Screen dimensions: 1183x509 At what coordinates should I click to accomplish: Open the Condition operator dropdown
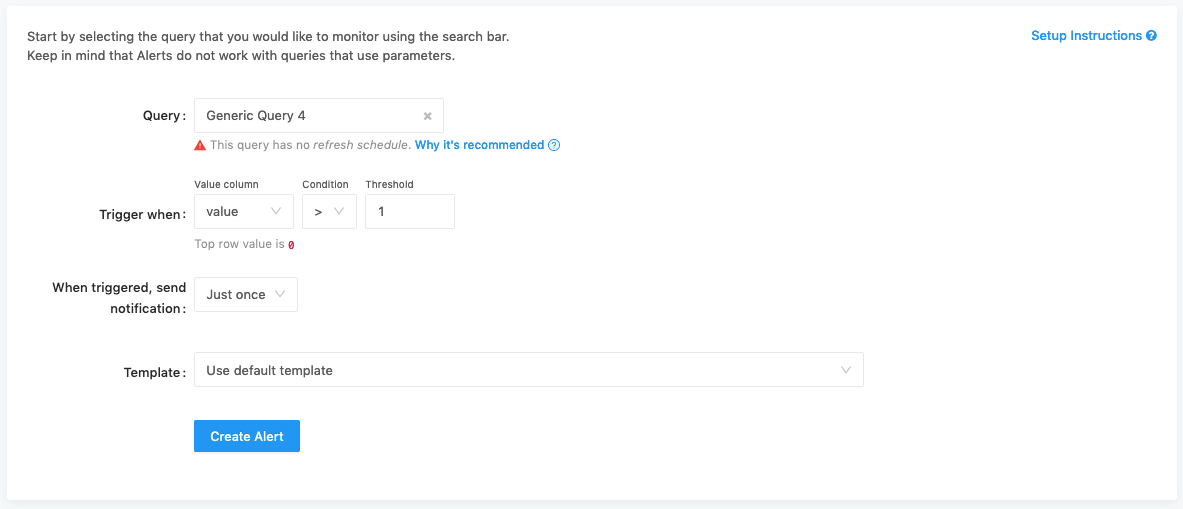(329, 212)
